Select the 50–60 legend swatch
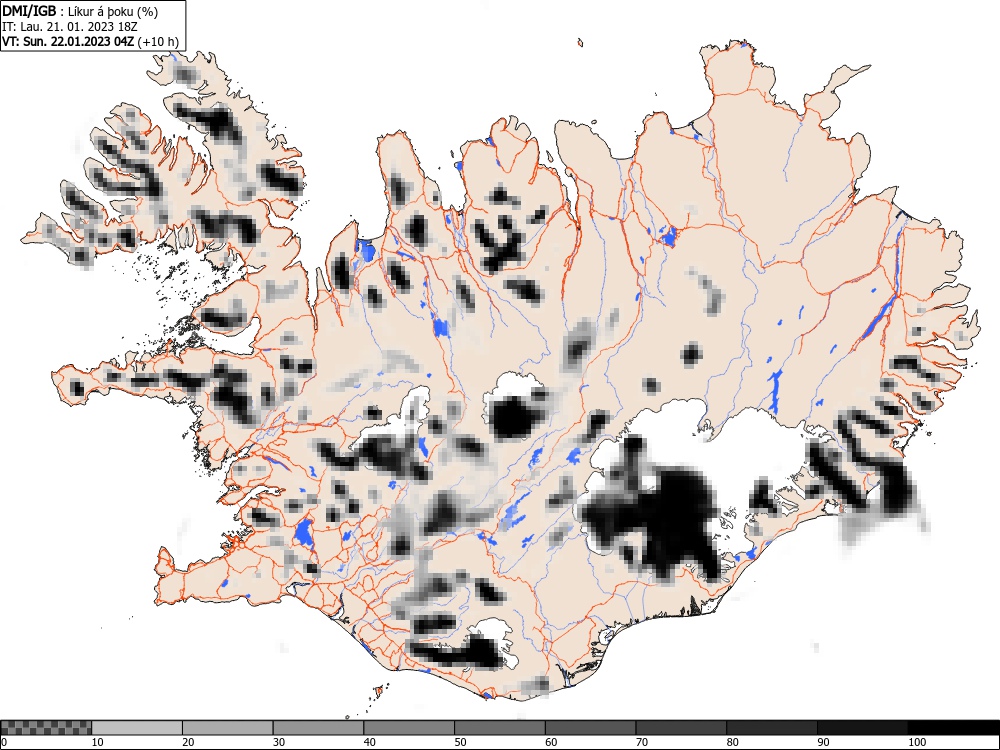 pos(499,728)
